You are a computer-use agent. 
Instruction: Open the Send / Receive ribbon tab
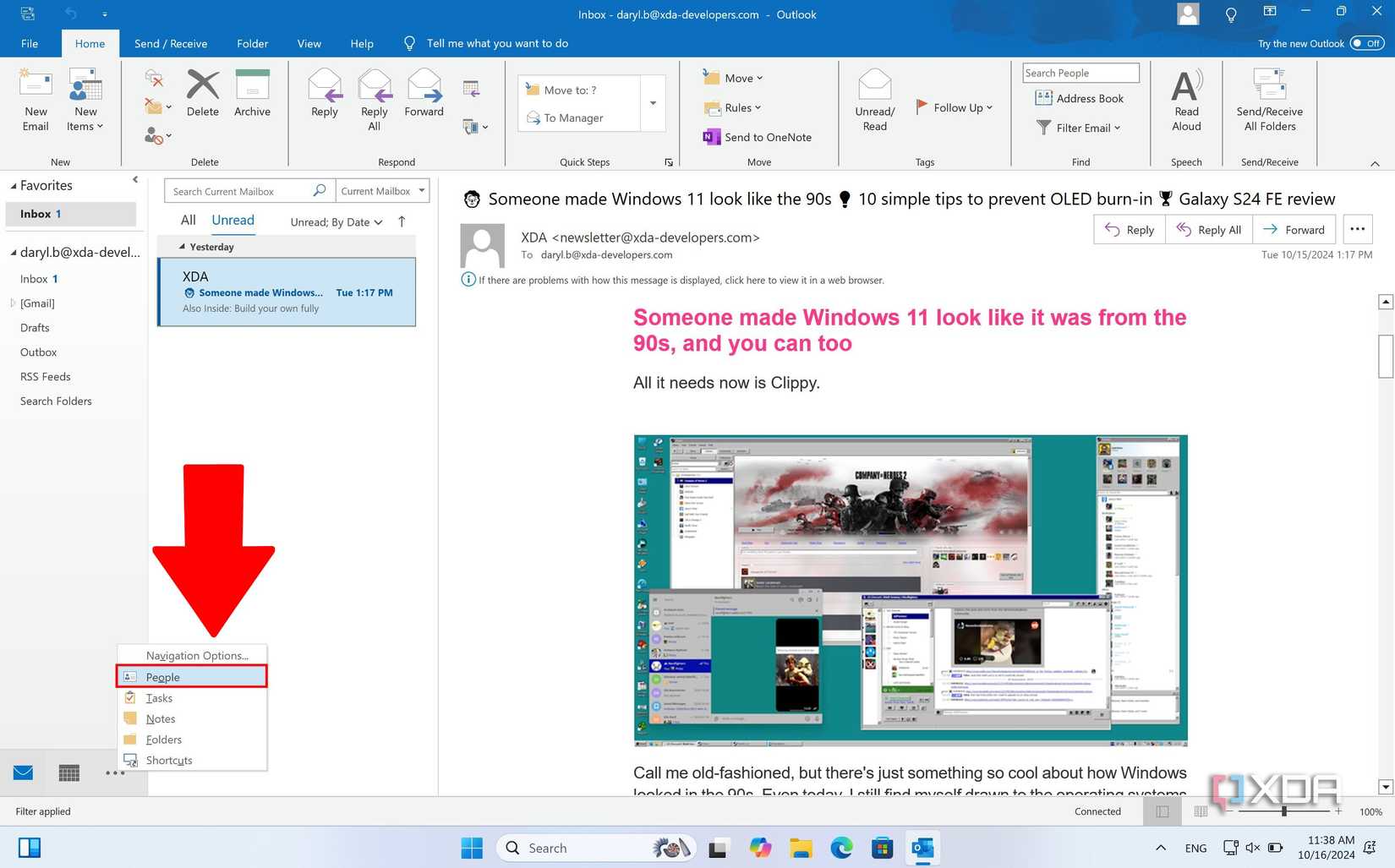170,43
